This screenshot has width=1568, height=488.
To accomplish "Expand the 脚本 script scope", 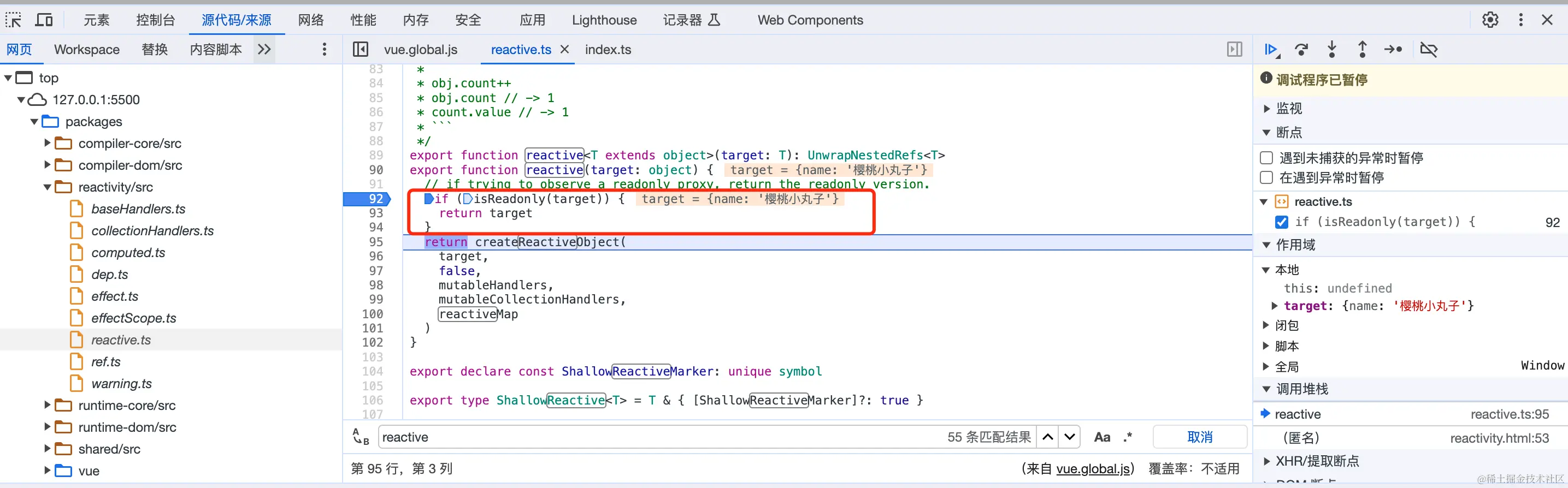I will coord(1267,346).
